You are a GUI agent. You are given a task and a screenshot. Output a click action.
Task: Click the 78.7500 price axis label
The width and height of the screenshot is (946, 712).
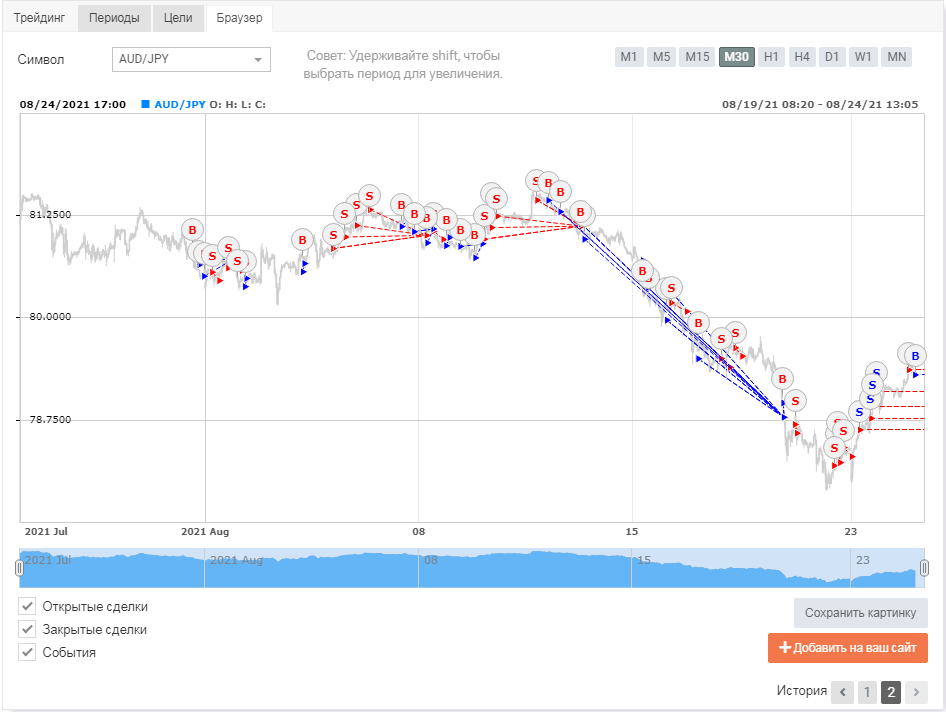click(50, 419)
